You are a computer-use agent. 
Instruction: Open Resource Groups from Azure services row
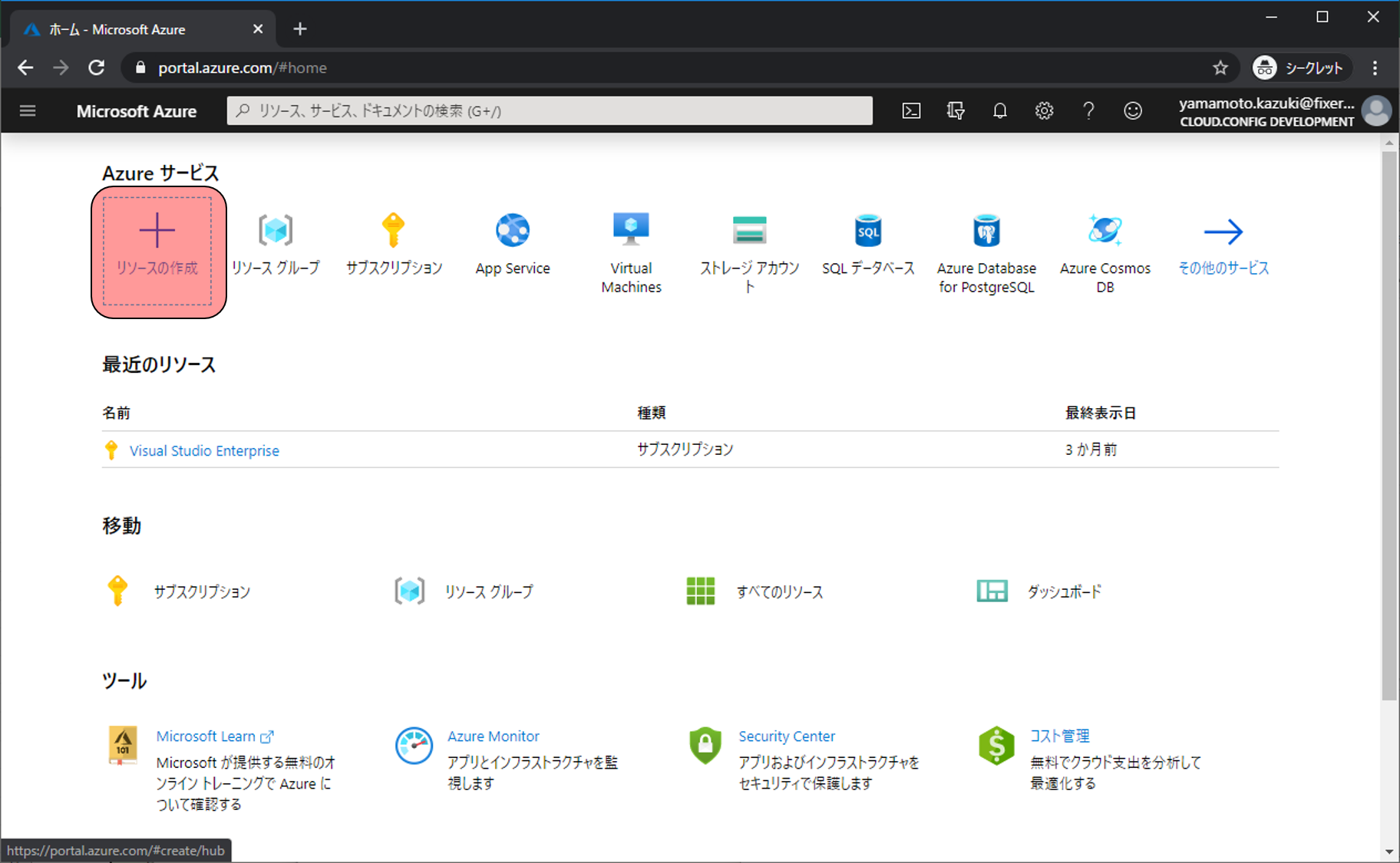[x=276, y=231]
